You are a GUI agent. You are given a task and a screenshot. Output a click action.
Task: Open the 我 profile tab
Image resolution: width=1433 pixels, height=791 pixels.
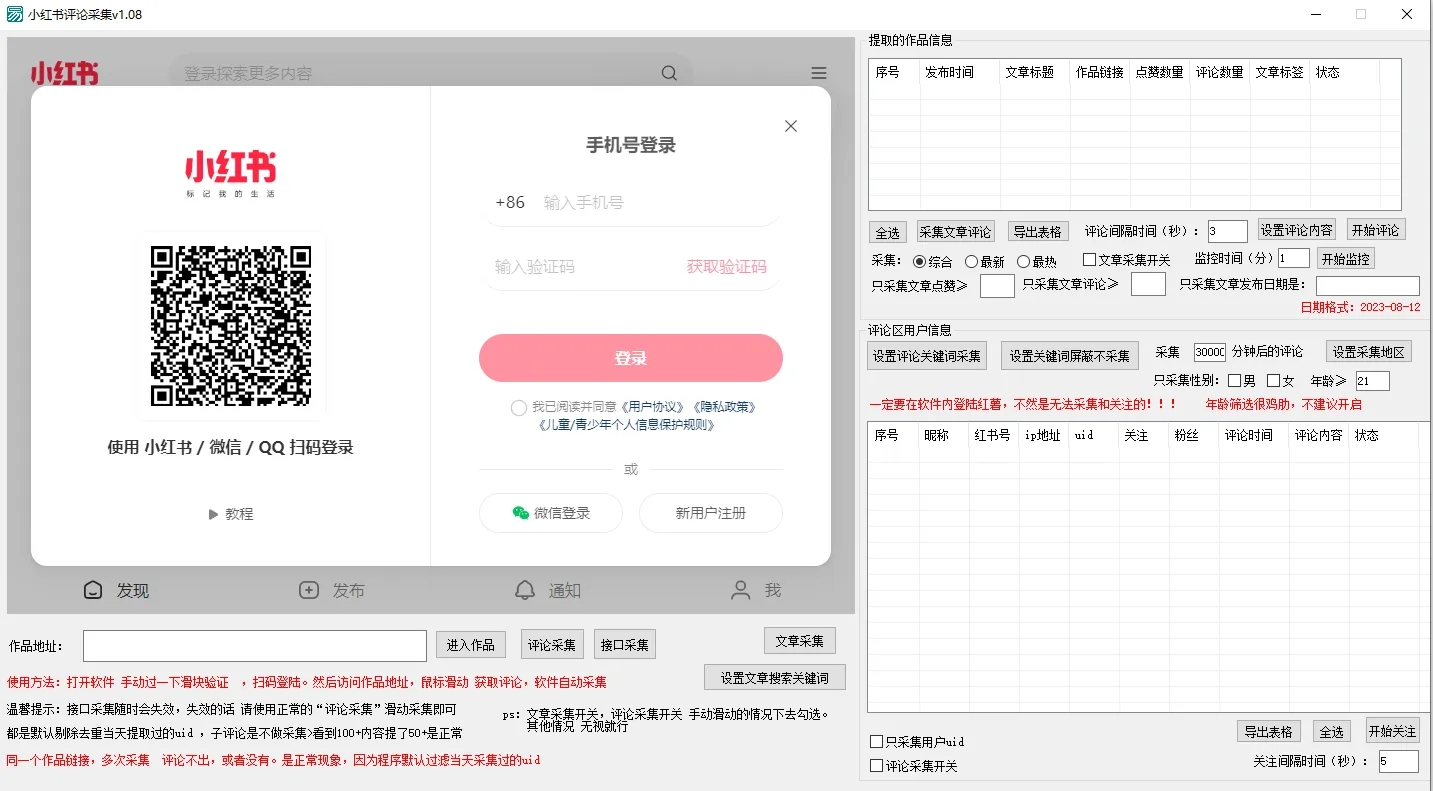[756, 590]
